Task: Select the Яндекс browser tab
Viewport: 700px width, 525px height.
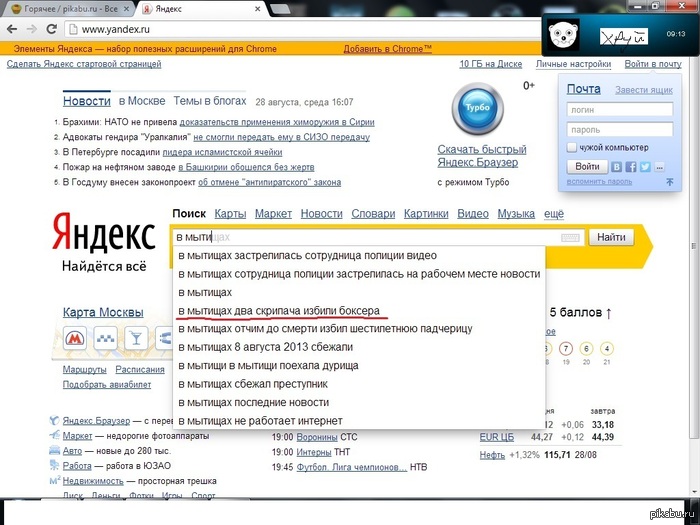Action: (x=202, y=9)
